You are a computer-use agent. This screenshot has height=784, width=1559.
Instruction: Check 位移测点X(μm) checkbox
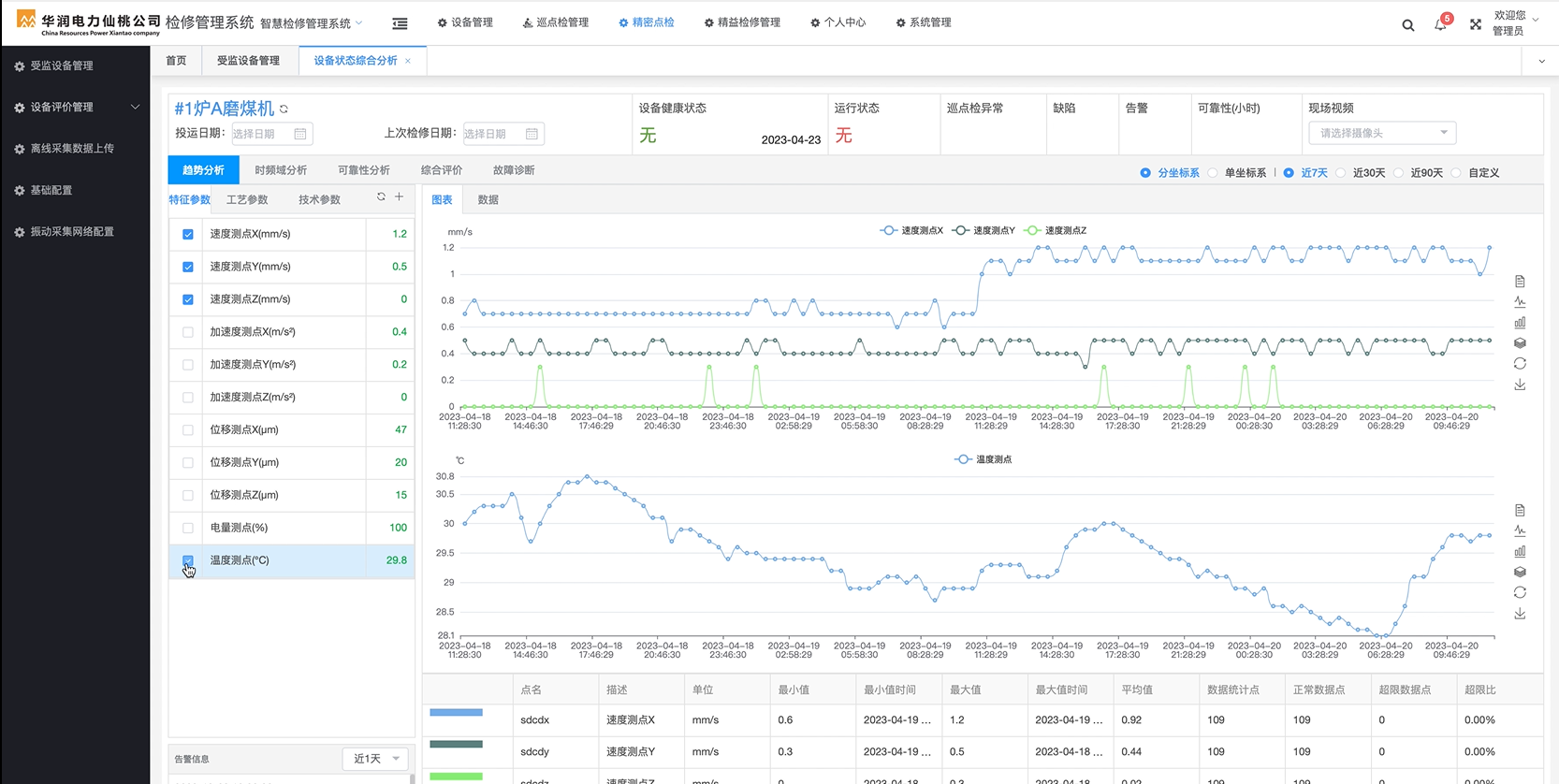click(x=188, y=430)
